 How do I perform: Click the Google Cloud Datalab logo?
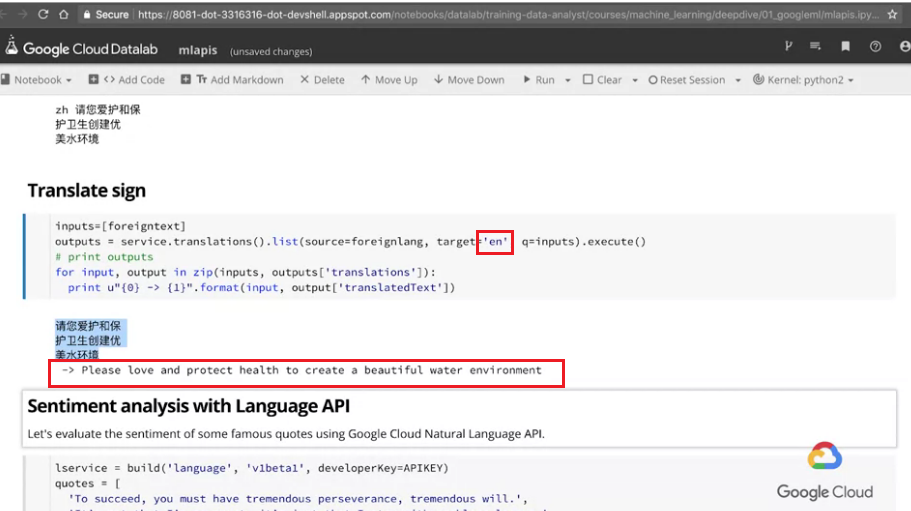tap(81, 48)
